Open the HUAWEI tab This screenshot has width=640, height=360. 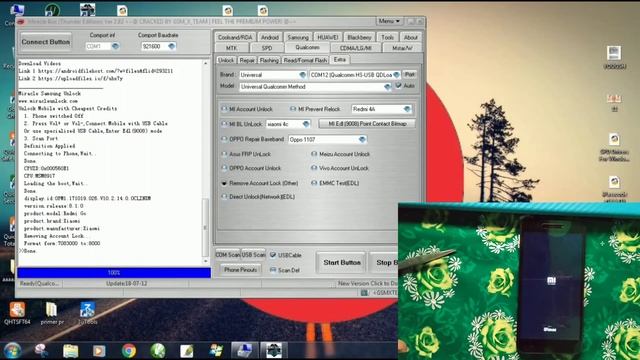(328, 37)
